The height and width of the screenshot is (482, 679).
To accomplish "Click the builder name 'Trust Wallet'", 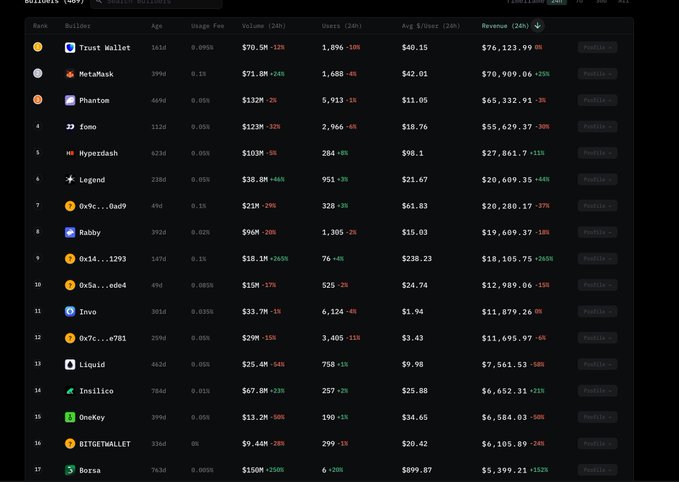I will pyautogui.click(x=105, y=48).
